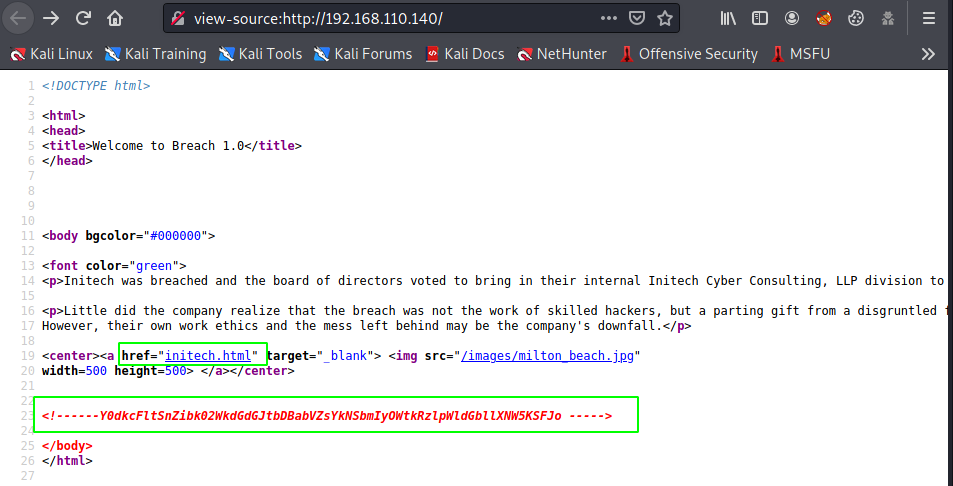Reload the current page

[84, 18]
